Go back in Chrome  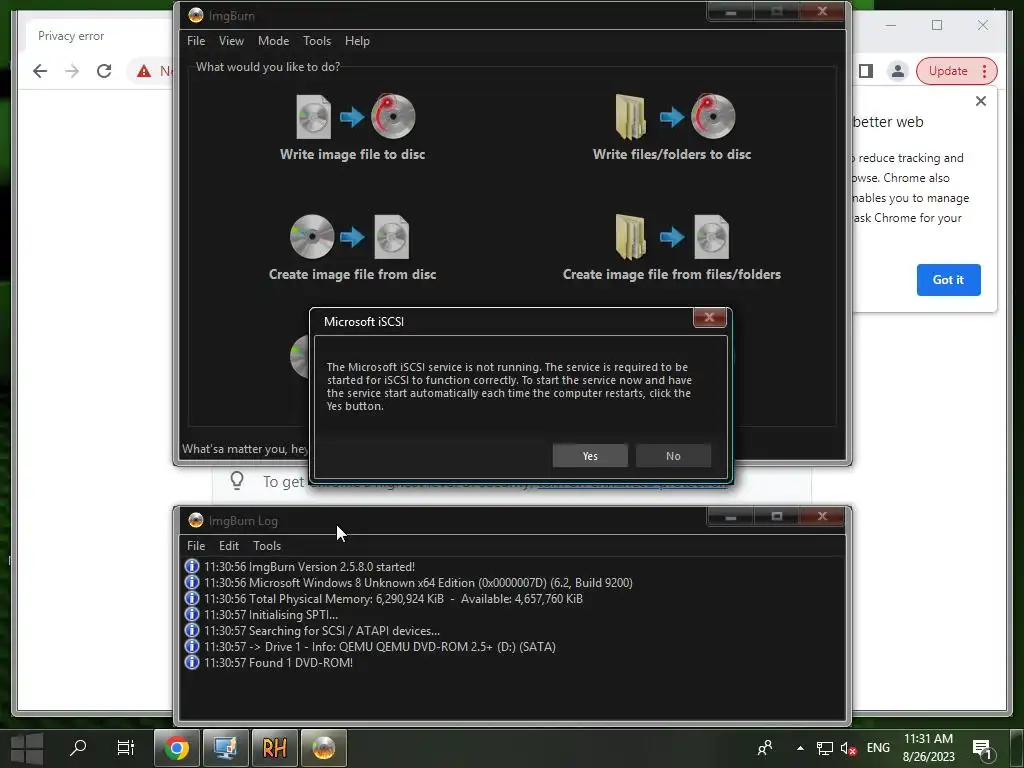point(40,71)
